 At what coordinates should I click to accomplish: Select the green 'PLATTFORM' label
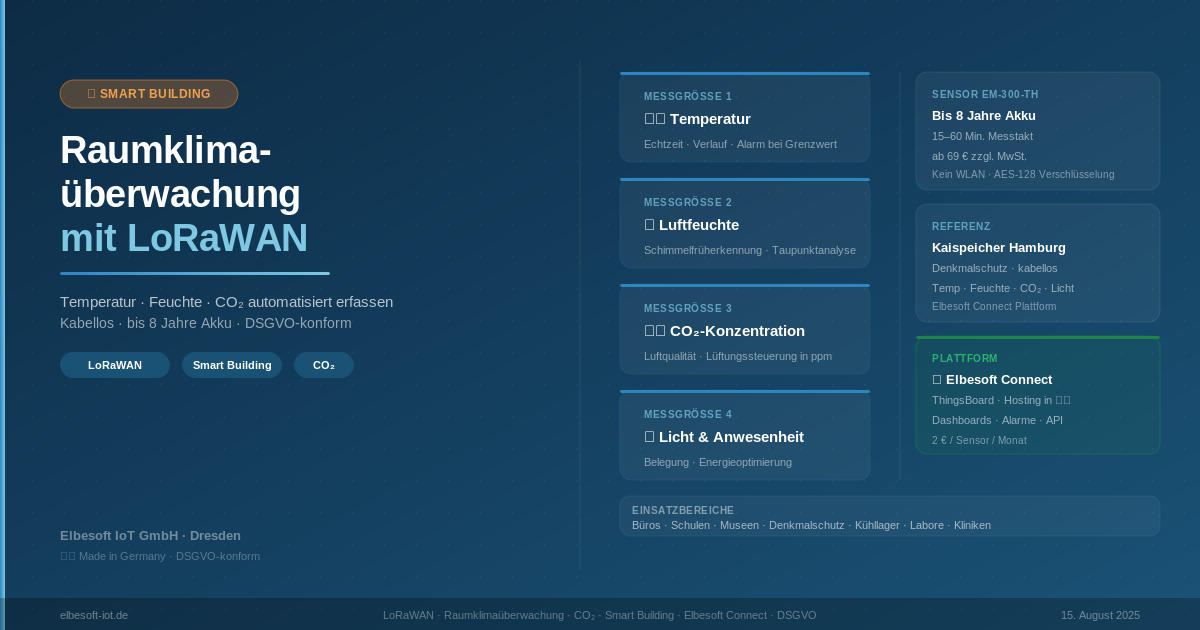(x=965, y=358)
